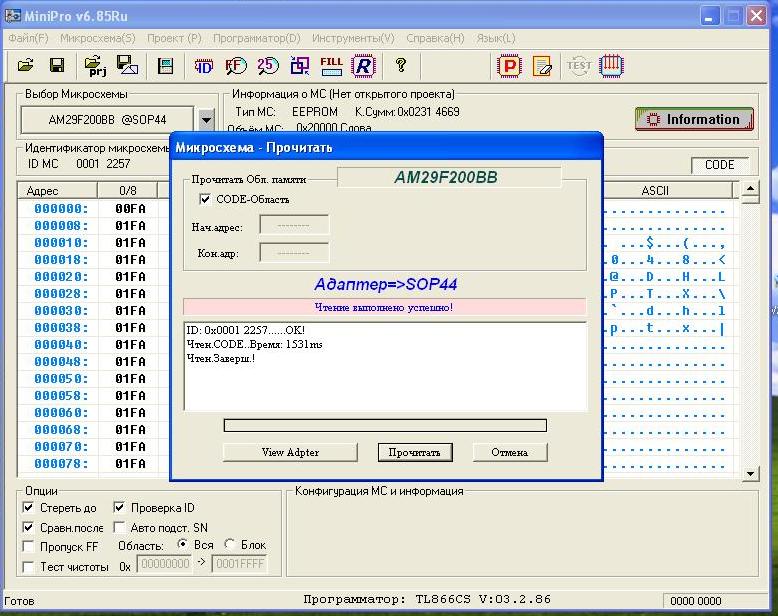
Task: Open the chip selection dropdown arrow
Action: pos(206,120)
